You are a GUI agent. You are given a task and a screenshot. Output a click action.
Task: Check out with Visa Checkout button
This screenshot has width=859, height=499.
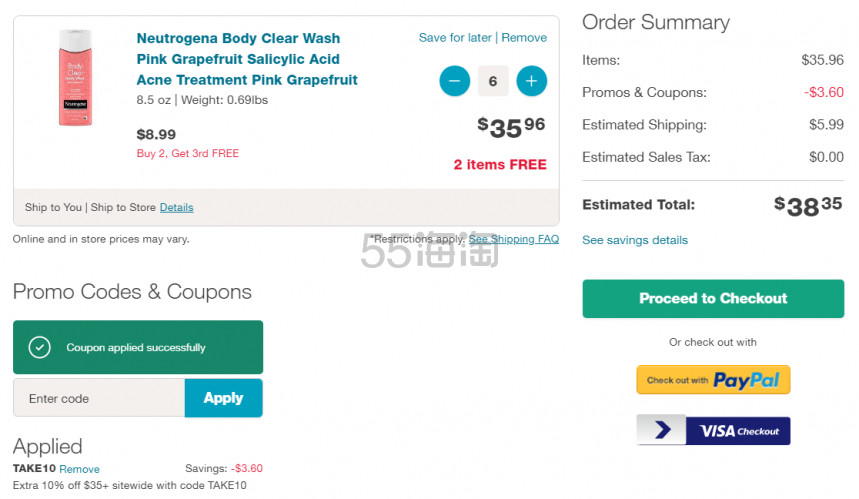tap(713, 431)
